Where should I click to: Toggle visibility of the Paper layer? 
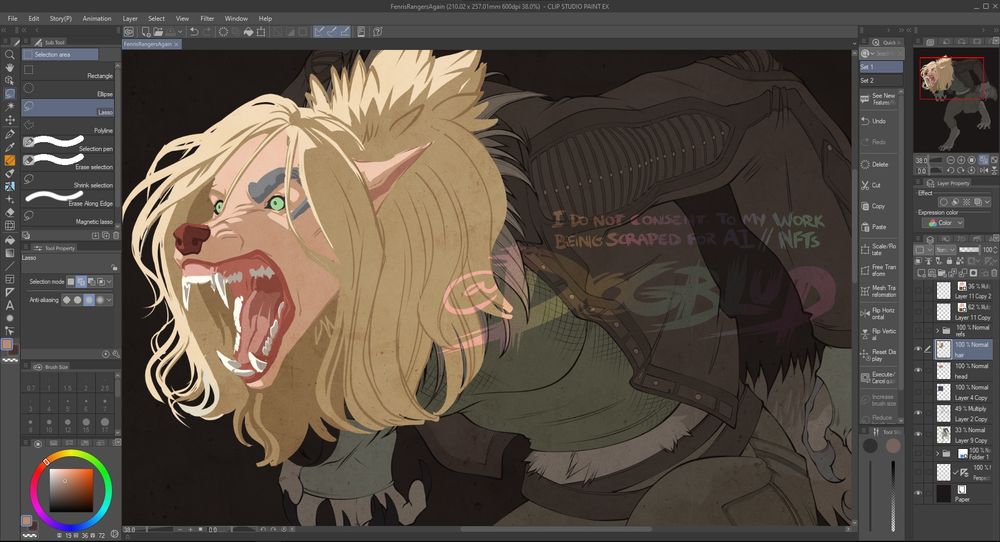coord(918,493)
